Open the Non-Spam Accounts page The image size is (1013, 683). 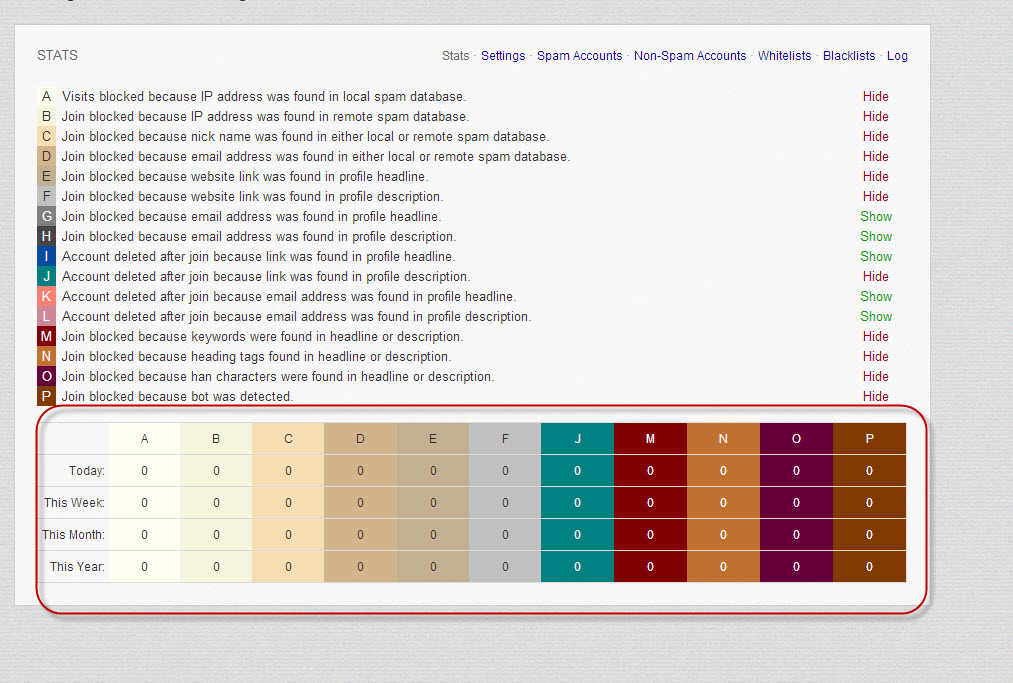pyautogui.click(x=689, y=56)
